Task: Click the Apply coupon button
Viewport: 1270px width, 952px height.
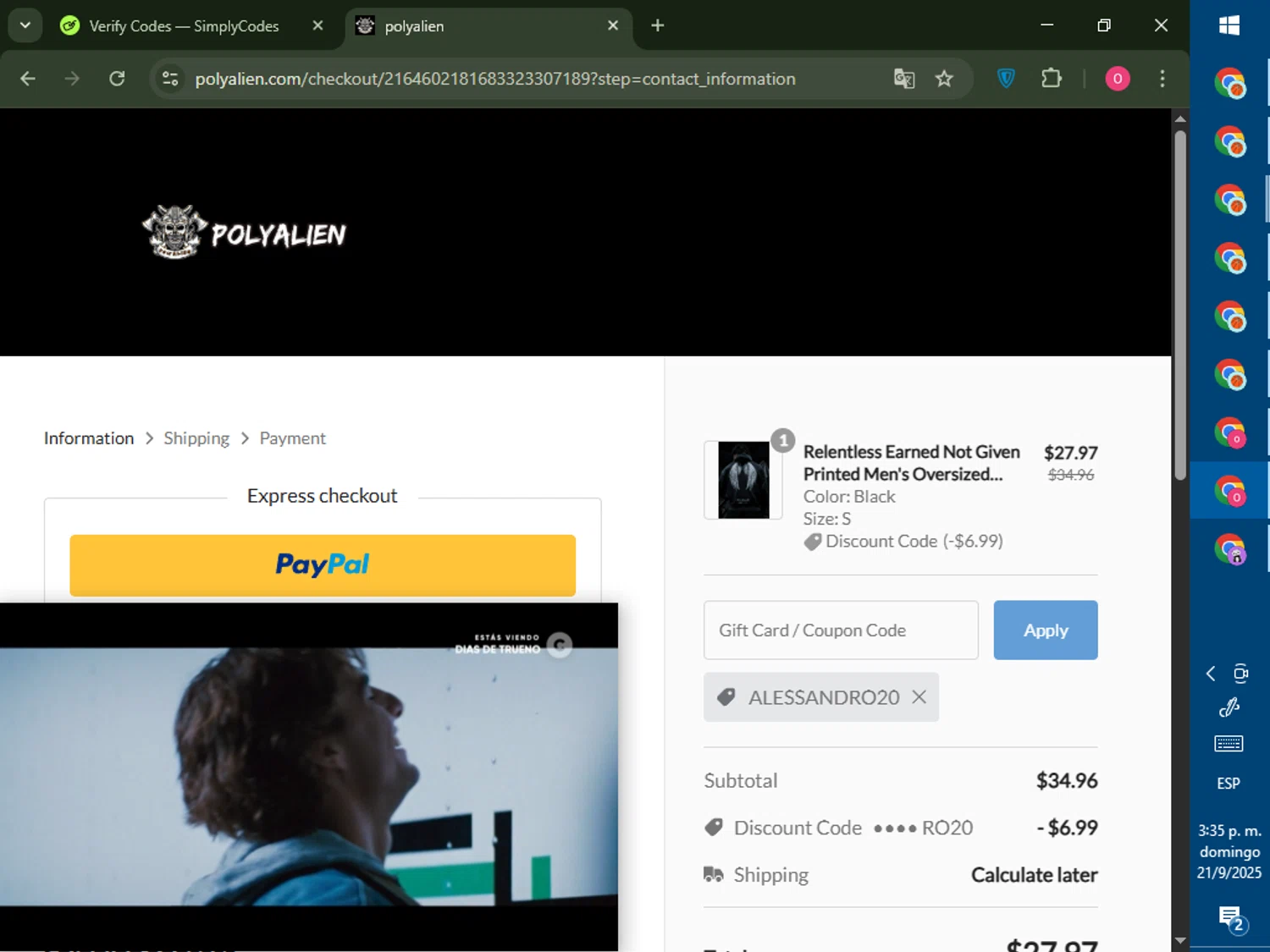Action: (x=1046, y=630)
